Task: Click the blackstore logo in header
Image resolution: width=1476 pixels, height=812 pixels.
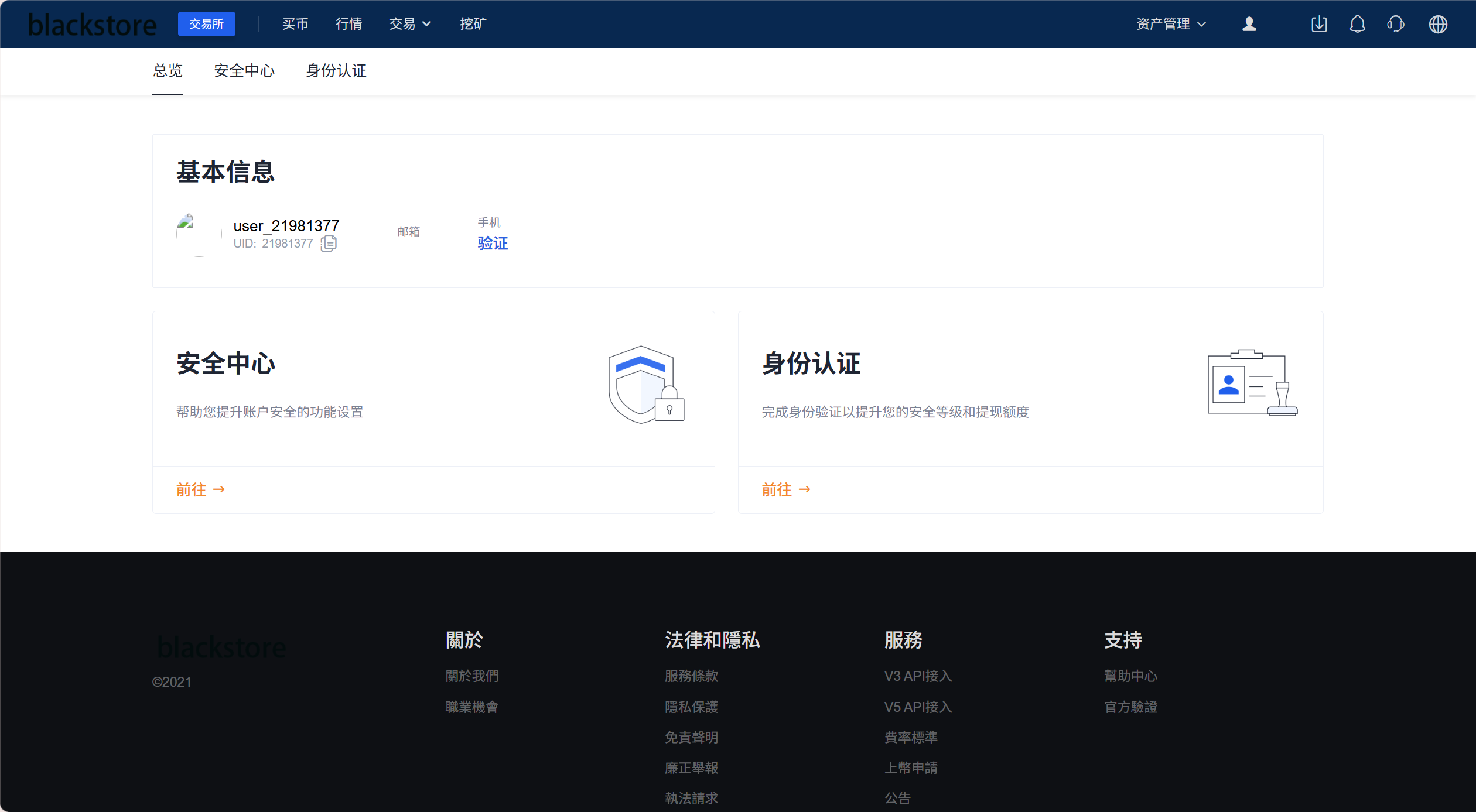Action: click(x=93, y=25)
